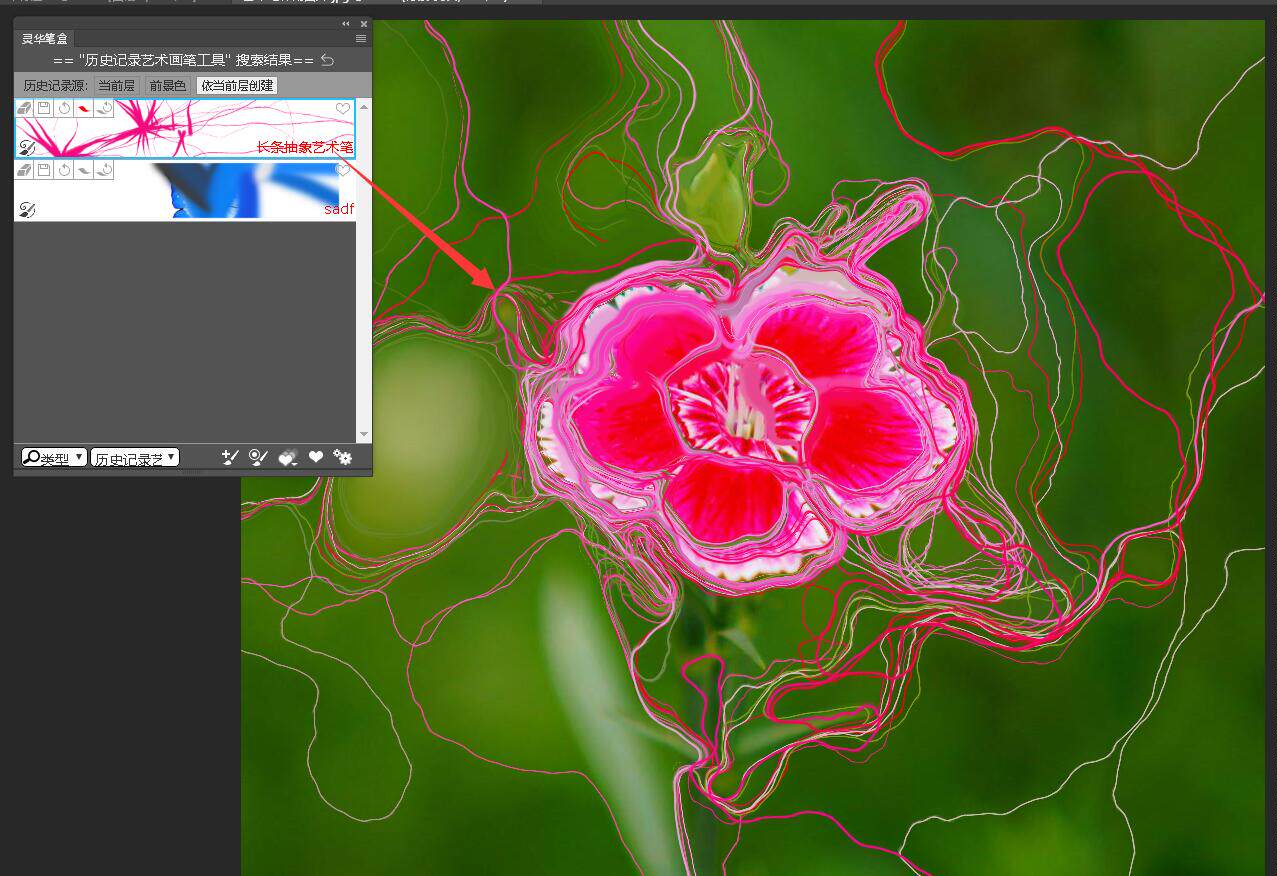
Task: Click the art history brush icon on 长条抽象艺术笔
Action: [27, 148]
